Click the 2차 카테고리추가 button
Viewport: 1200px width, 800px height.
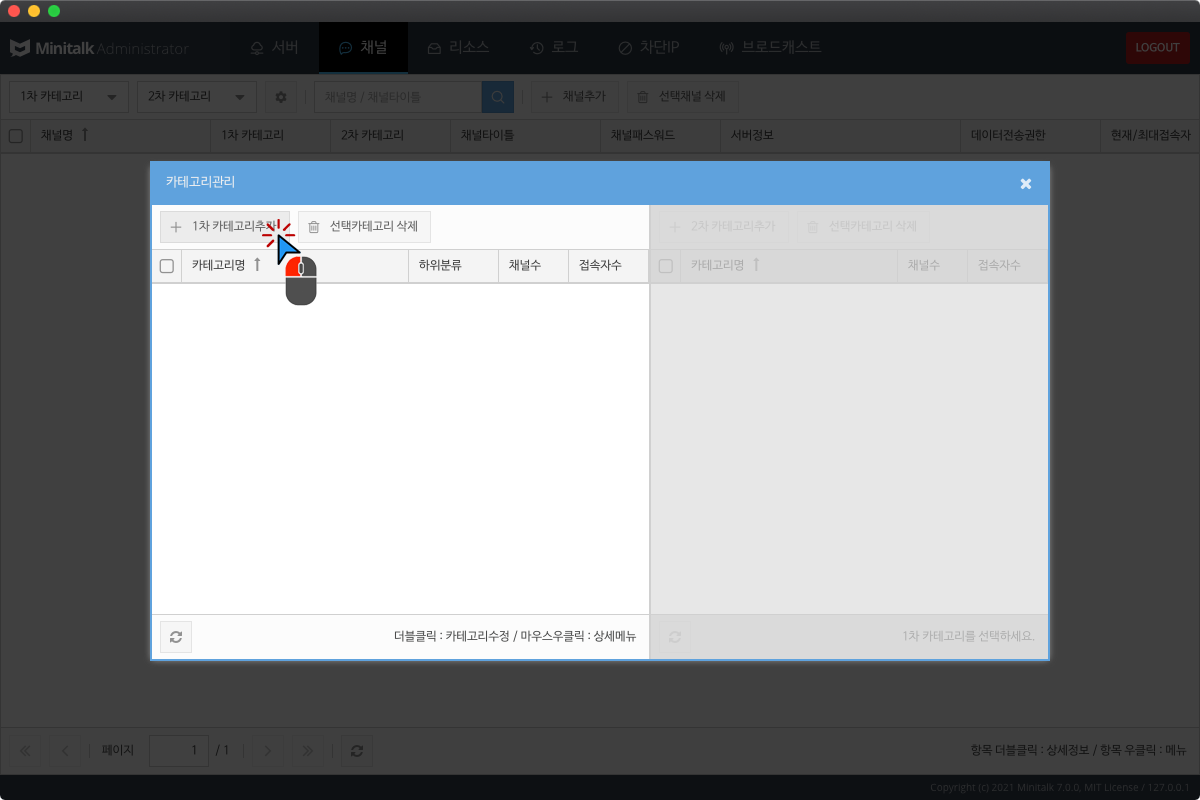723,227
